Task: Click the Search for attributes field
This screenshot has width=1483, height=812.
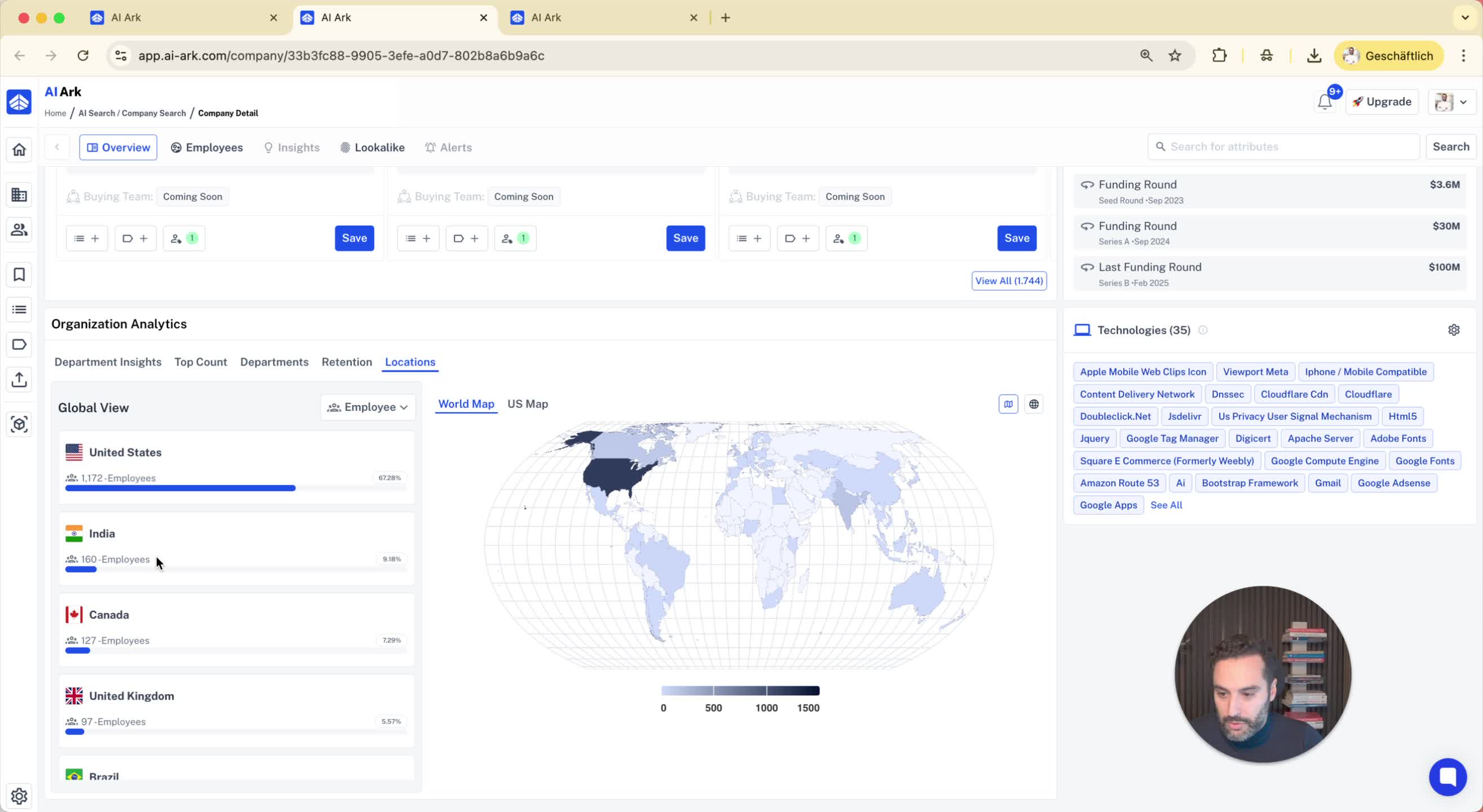Action: (x=1284, y=147)
